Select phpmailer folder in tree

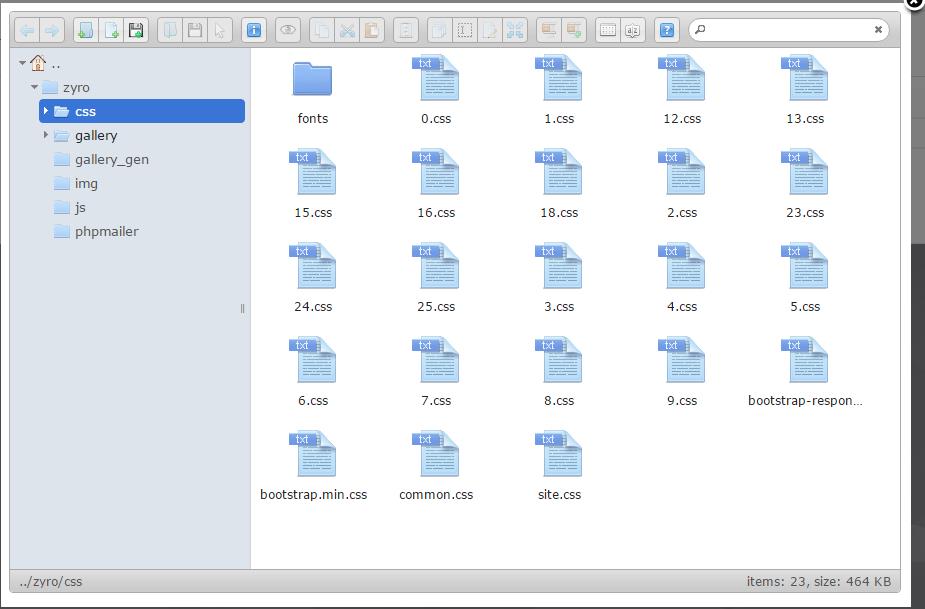96,232
